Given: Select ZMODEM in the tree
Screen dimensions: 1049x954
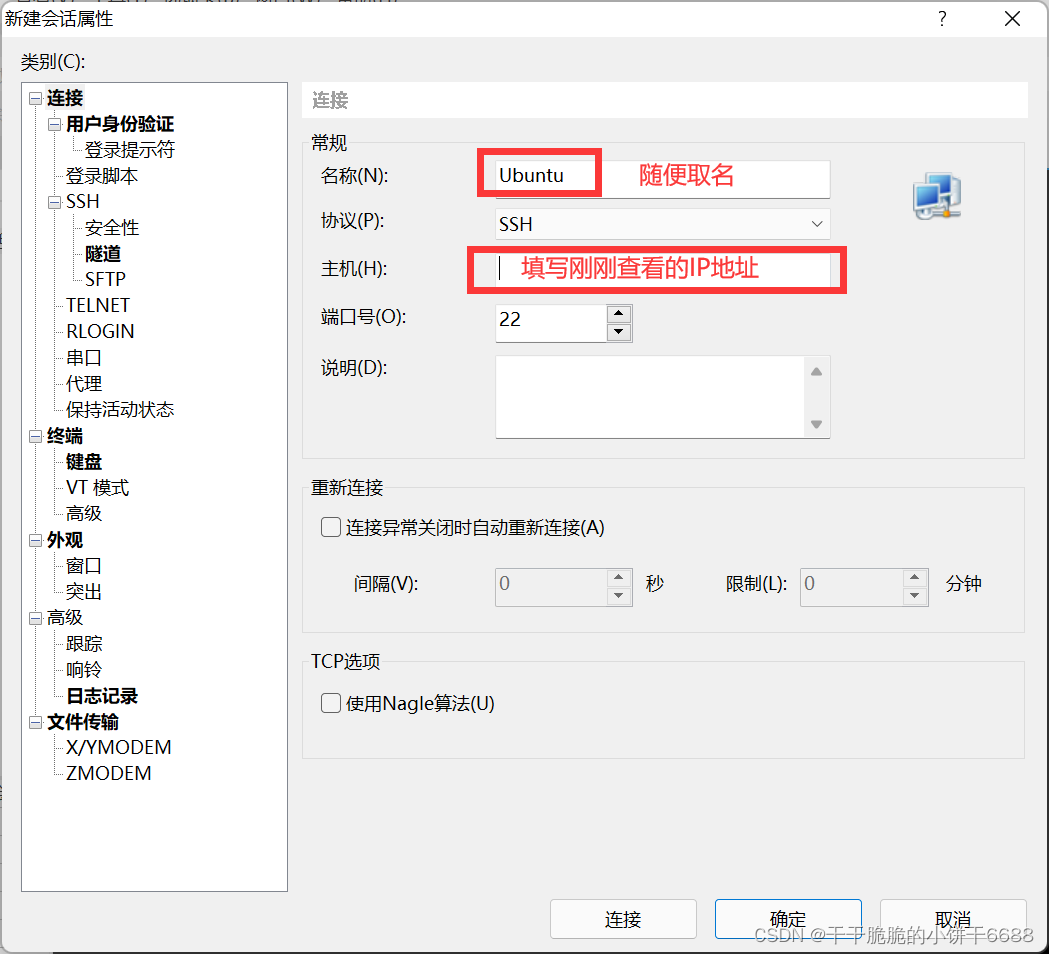Looking at the screenshot, I should (x=108, y=774).
